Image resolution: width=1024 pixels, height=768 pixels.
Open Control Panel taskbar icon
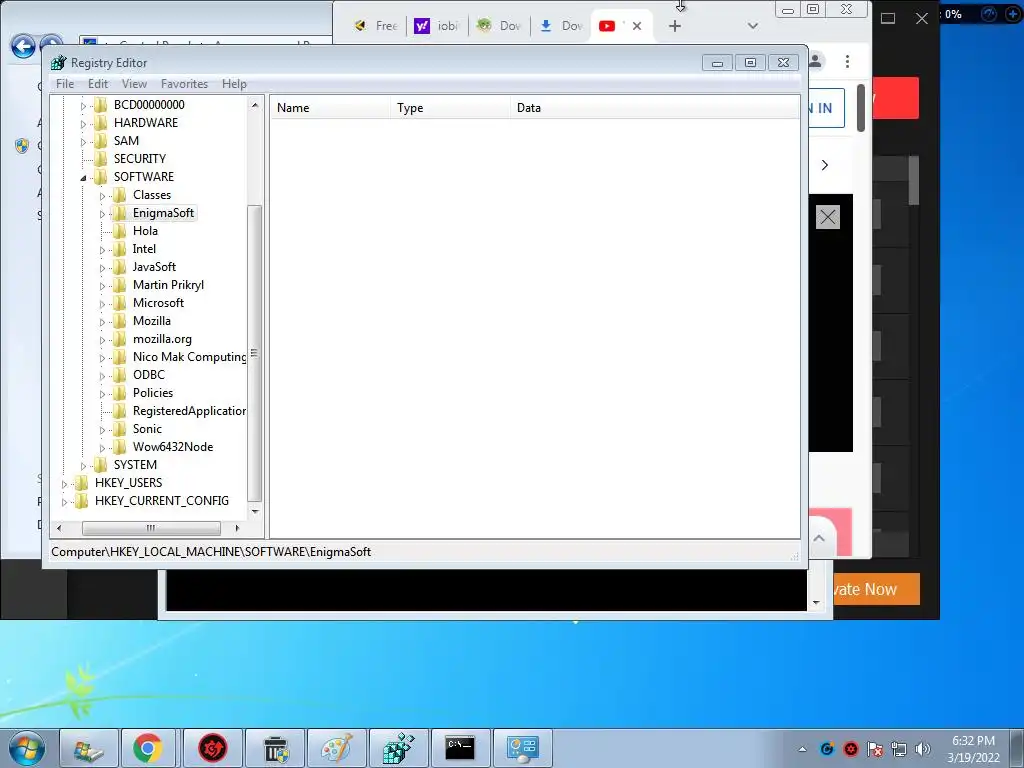click(x=522, y=748)
